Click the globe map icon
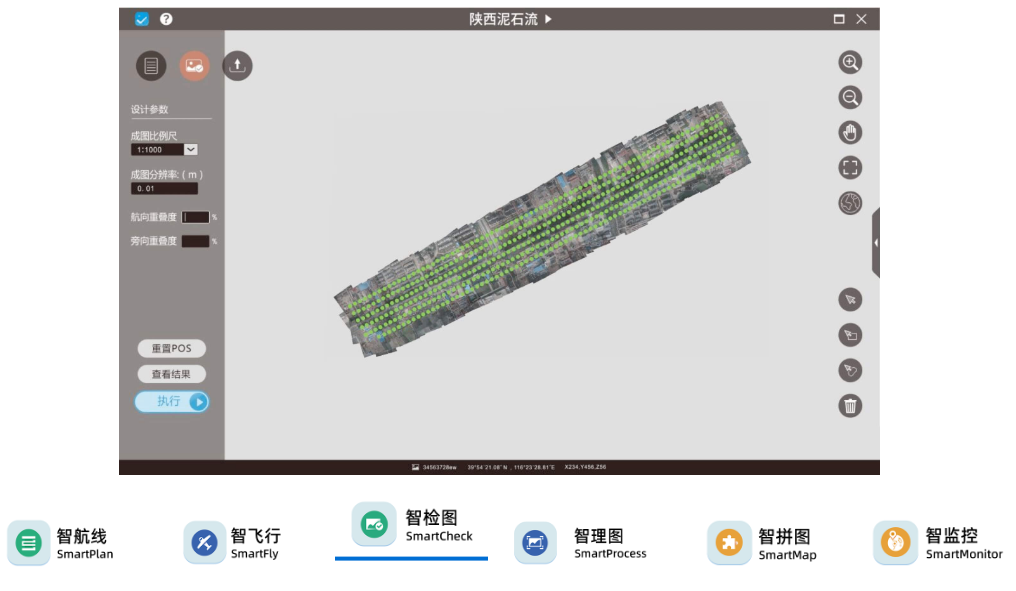 850,203
